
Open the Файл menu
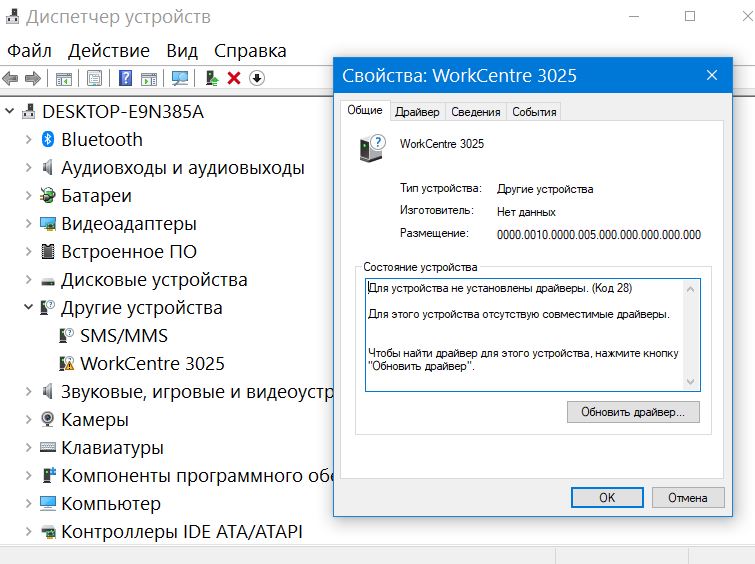pyautogui.click(x=29, y=51)
